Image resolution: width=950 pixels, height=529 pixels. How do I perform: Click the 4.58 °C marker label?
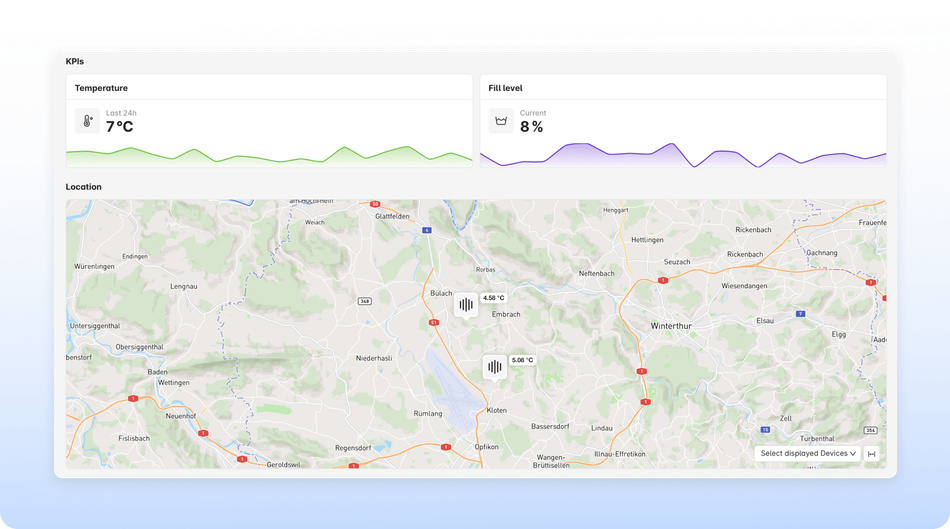494,298
